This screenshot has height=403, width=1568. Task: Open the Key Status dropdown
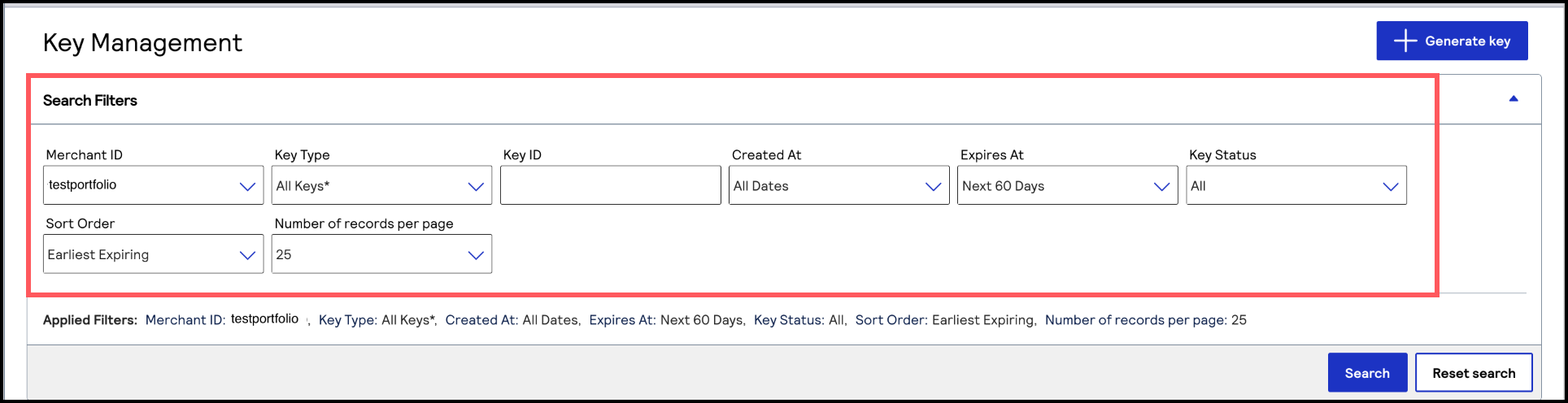1296,185
